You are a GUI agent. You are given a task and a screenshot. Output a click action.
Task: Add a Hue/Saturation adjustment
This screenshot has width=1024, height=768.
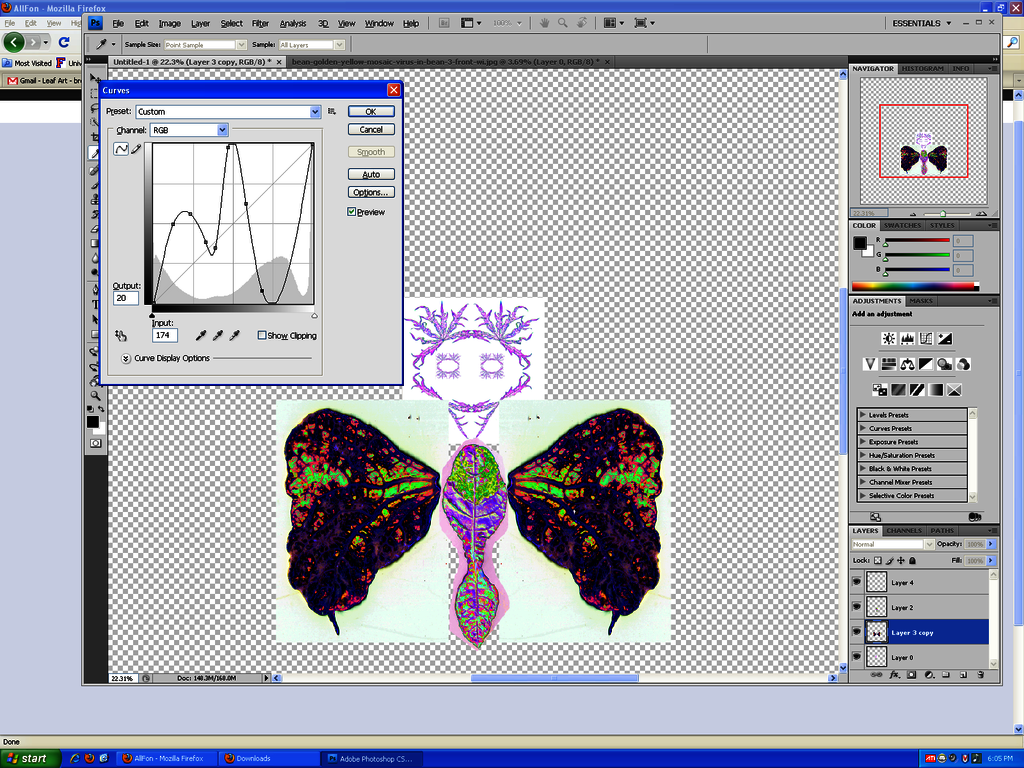coord(889,364)
